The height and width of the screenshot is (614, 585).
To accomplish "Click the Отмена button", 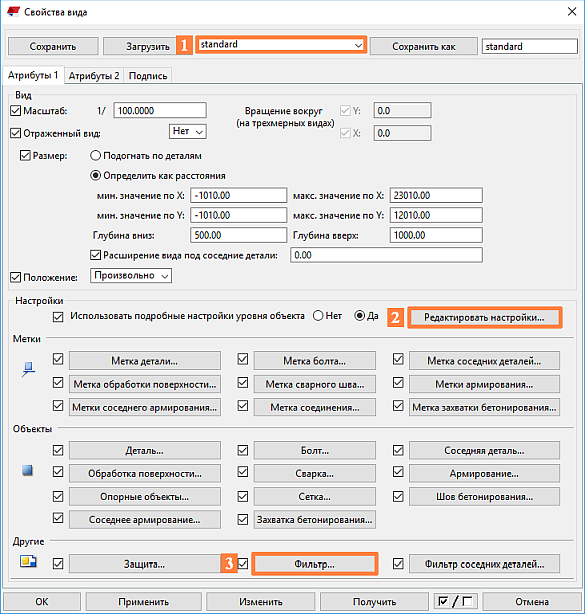I will click(x=532, y=601).
